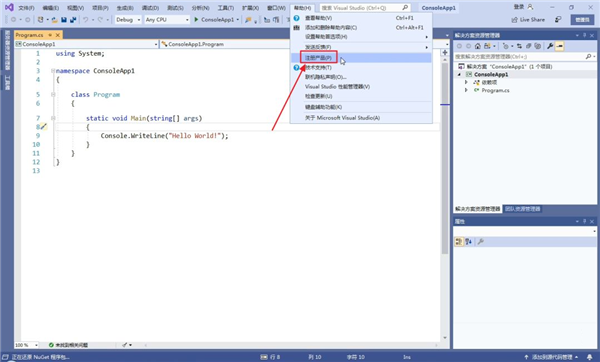Select About Microsoft Visual Studio (A) item
This screenshot has height=362, width=600.
[x=361, y=118]
